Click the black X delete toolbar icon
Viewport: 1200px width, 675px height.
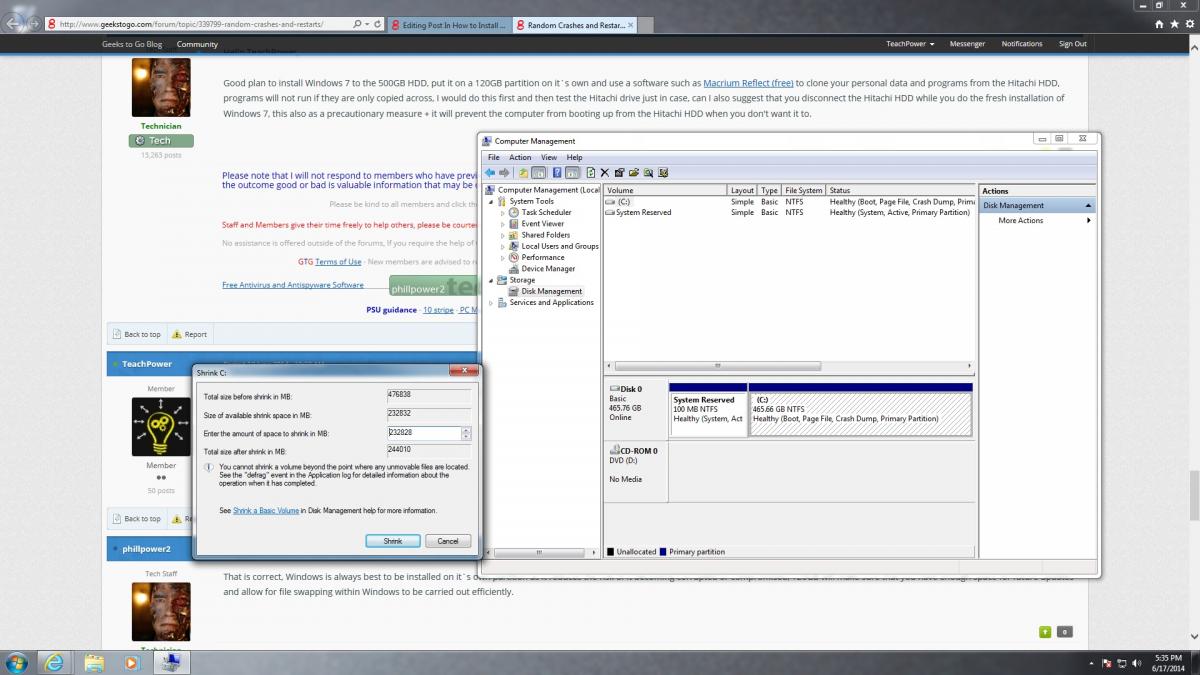[605, 173]
